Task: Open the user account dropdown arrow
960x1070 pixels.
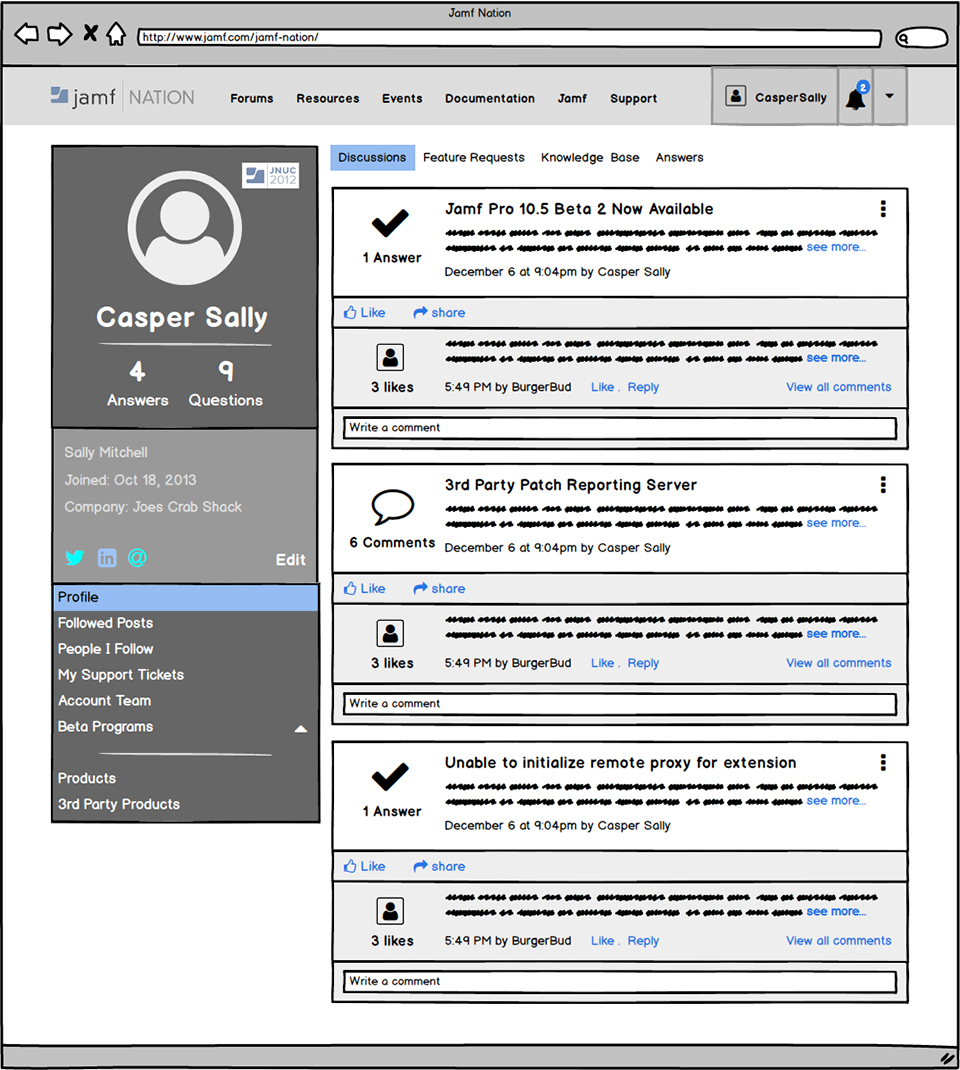Action: point(890,97)
